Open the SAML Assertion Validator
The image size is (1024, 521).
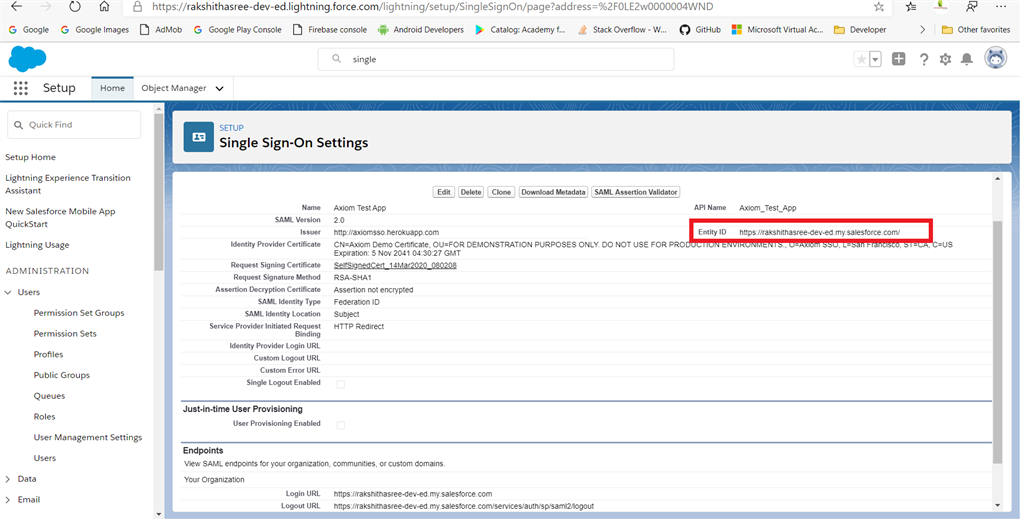click(635, 192)
